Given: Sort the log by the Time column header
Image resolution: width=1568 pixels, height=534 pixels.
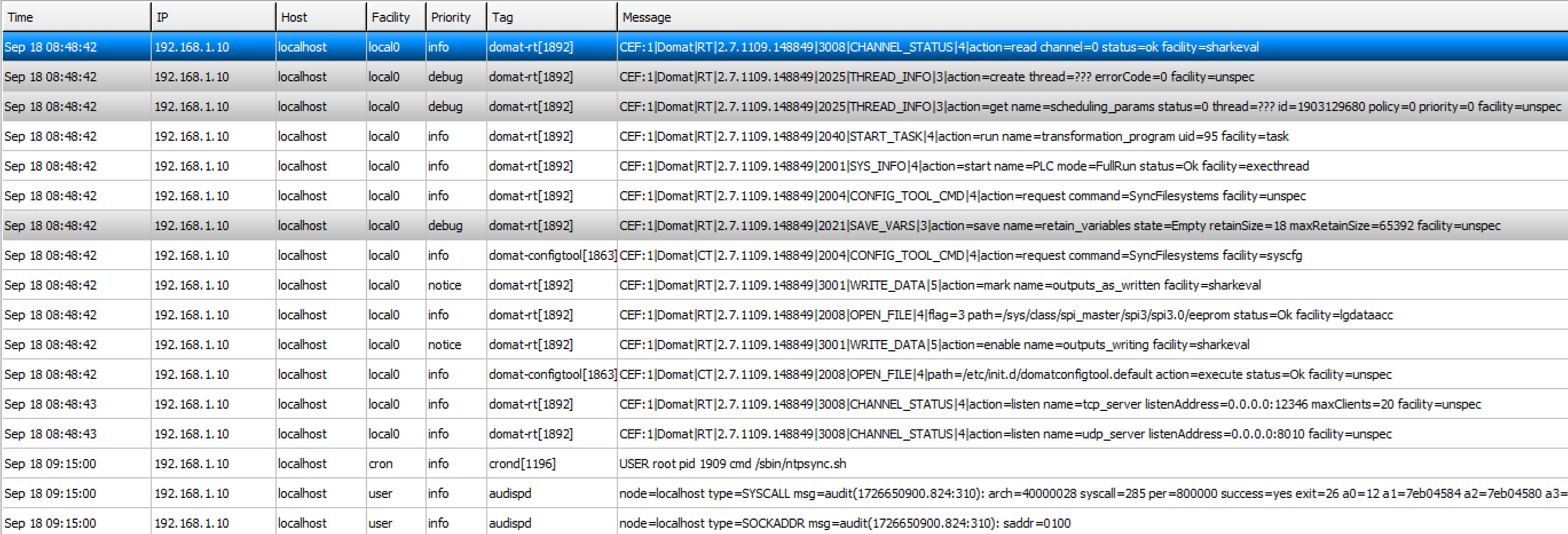Looking at the screenshot, I should [76, 17].
